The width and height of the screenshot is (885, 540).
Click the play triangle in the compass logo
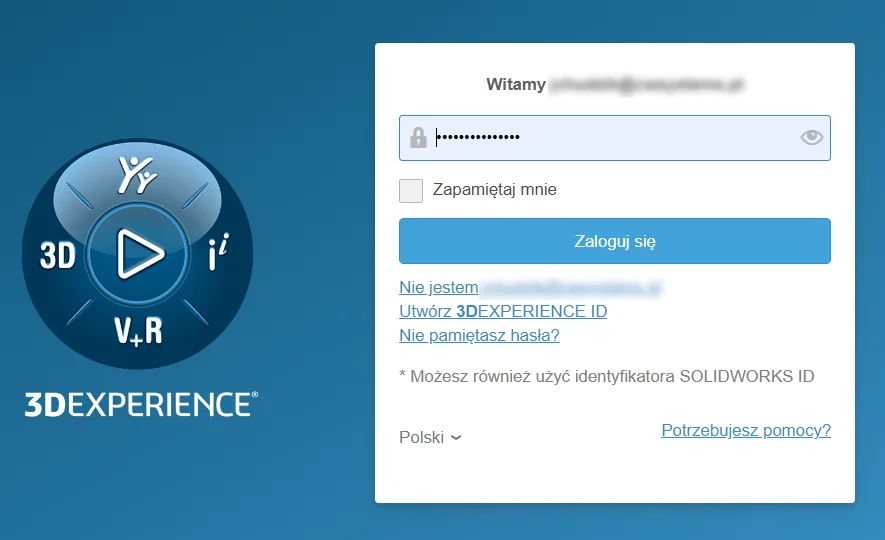pos(139,254)
